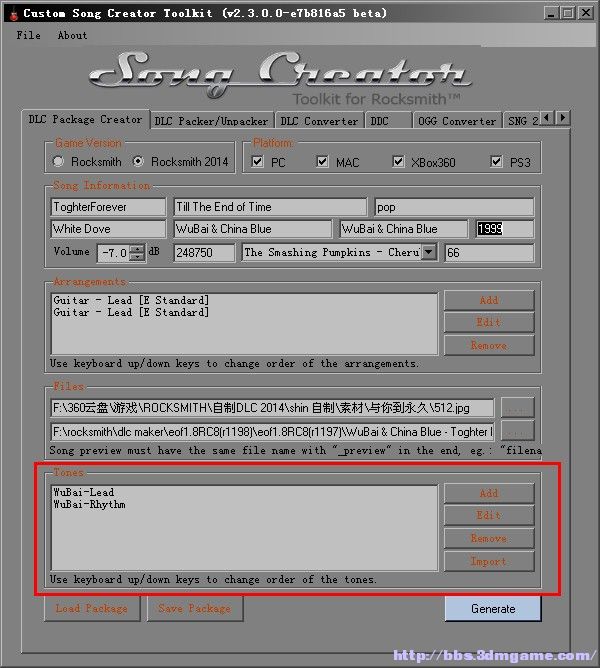Switch to DLC Packer/Unpacker tab
600x668 pixels.
211,121
